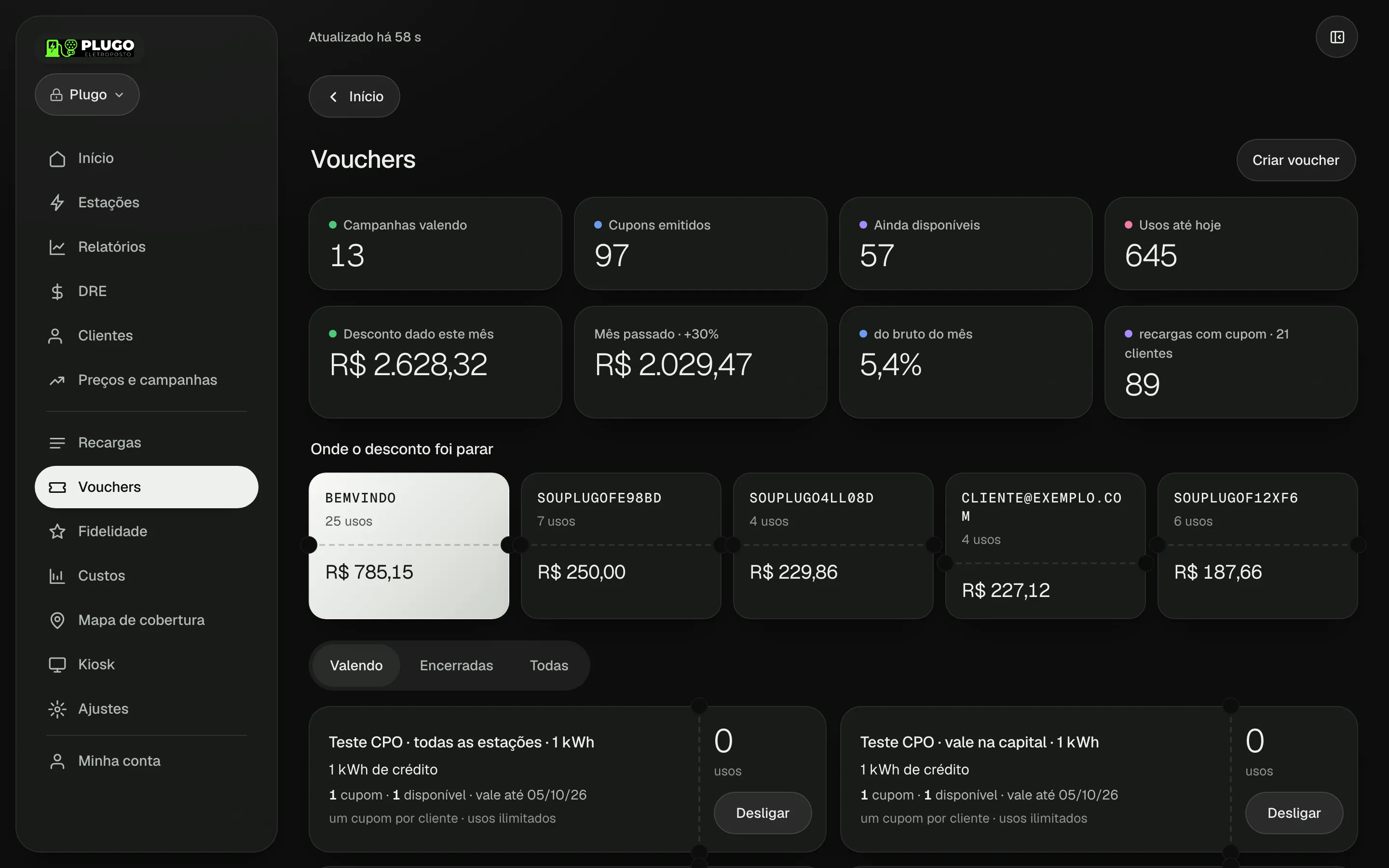Select the BEMVINDO voucher card
This screenshot has height=868, width=1389.
coord(409,546)
